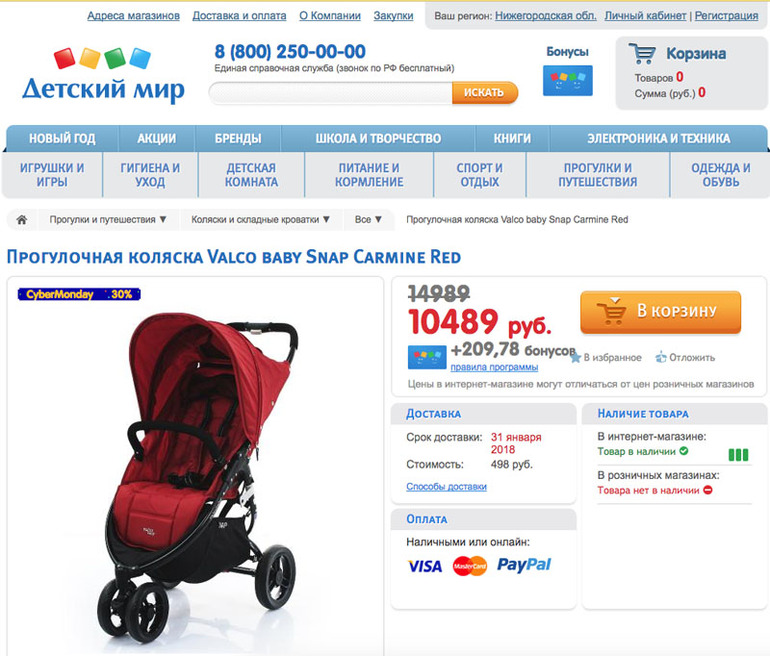
Task: Select the PayPal payment logo
Action: (x=524, y=565)
